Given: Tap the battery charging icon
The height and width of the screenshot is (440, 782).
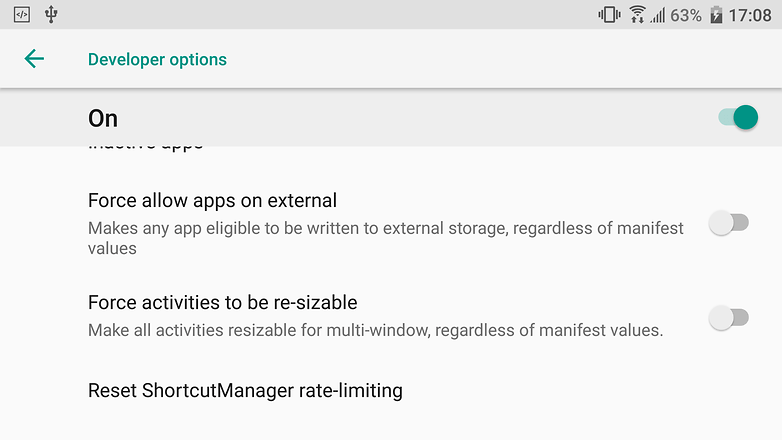Looking at the screenshot, I should click(x=716, y=14).
